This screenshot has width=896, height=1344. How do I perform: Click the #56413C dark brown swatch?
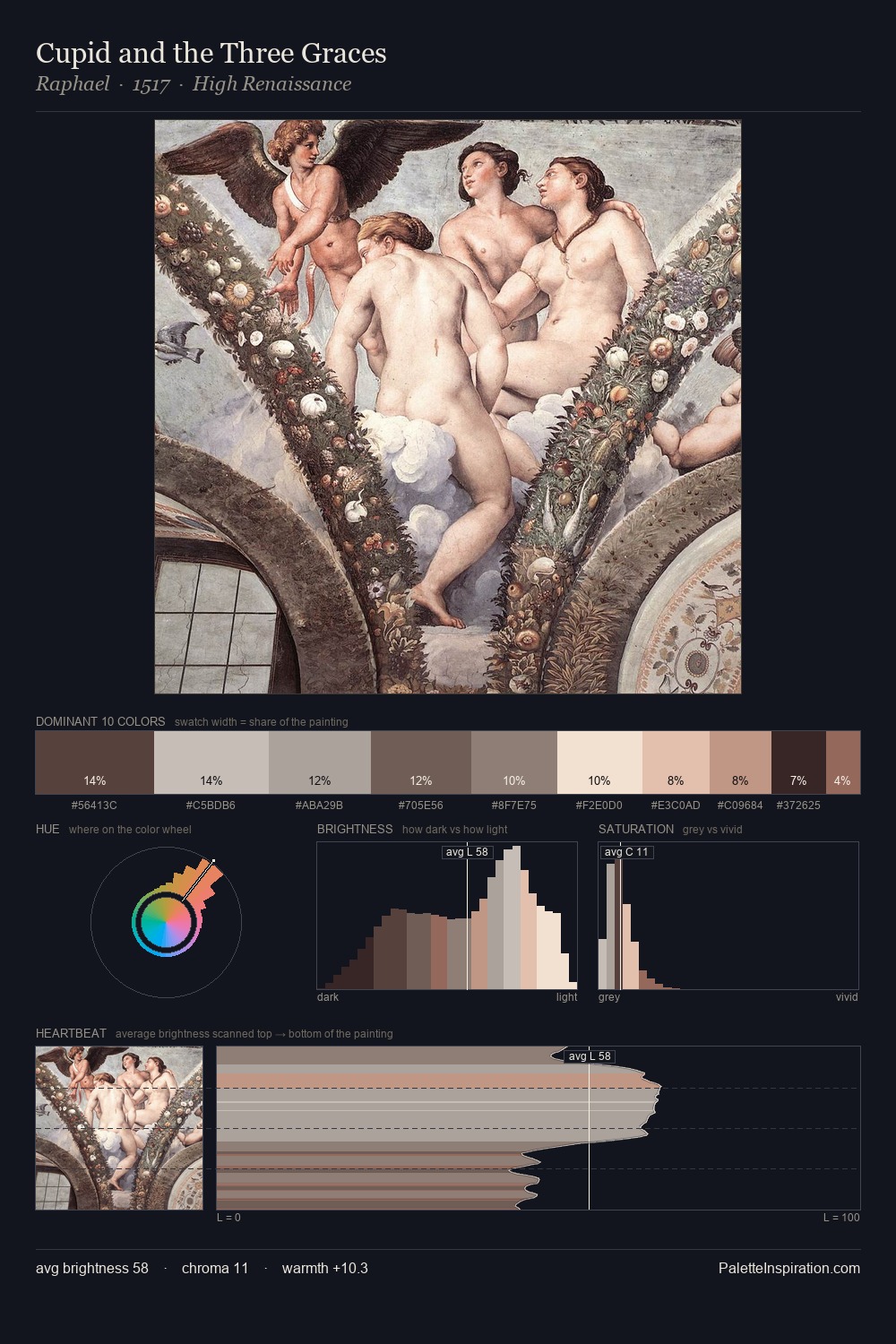click(x=95, y=762)
